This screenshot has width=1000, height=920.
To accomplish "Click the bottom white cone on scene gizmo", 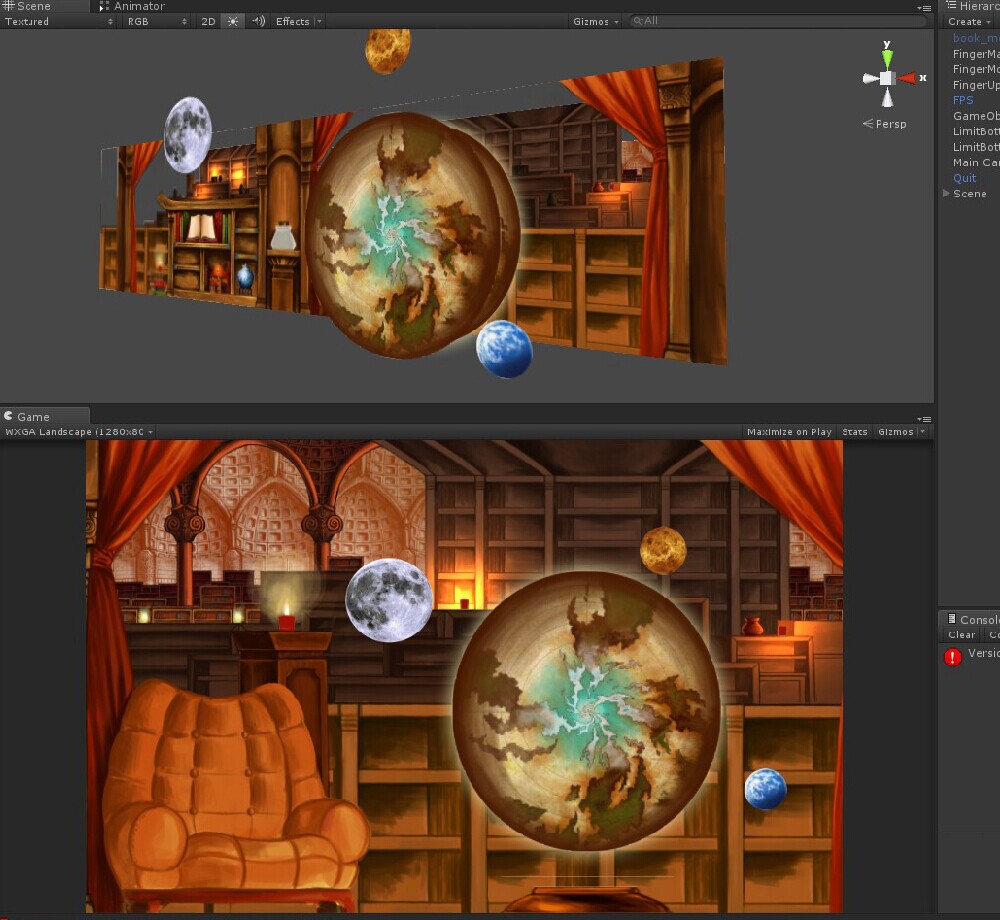I will coord(887,97).
